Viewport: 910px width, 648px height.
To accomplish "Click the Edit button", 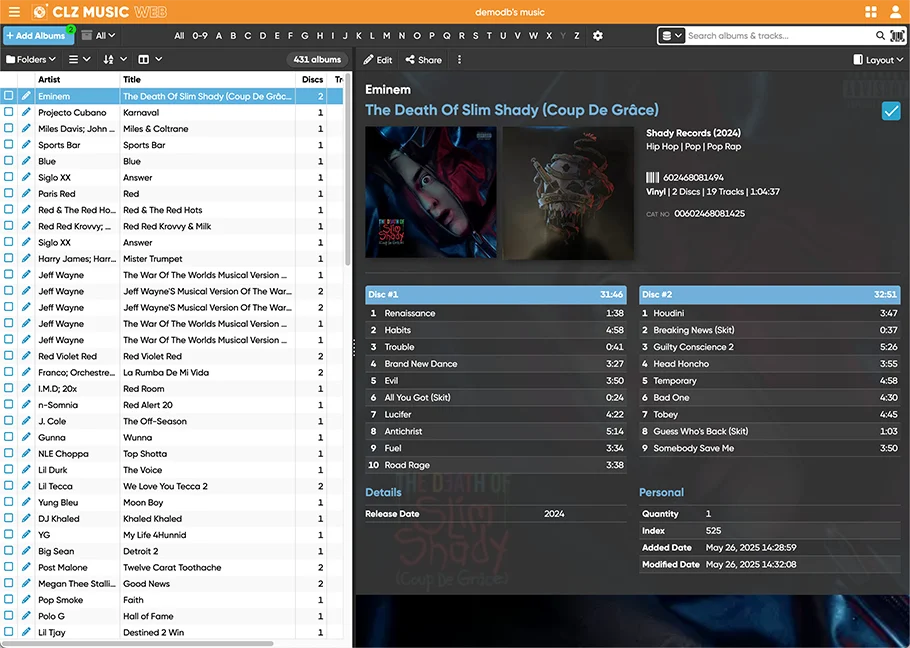I will (378, 60).
